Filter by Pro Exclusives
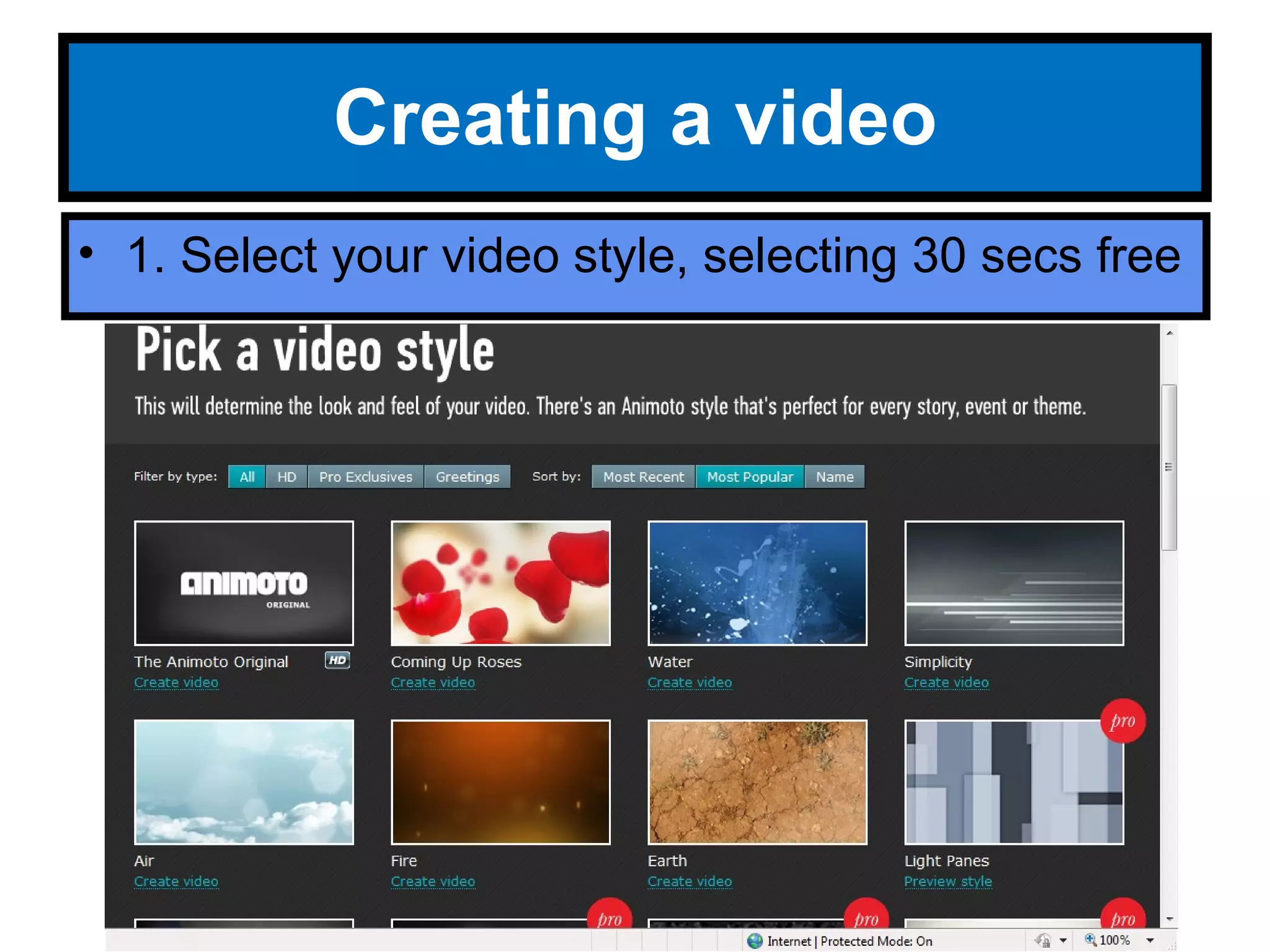The width and height of the screenshot is (1270, 952). click(366, 477)
